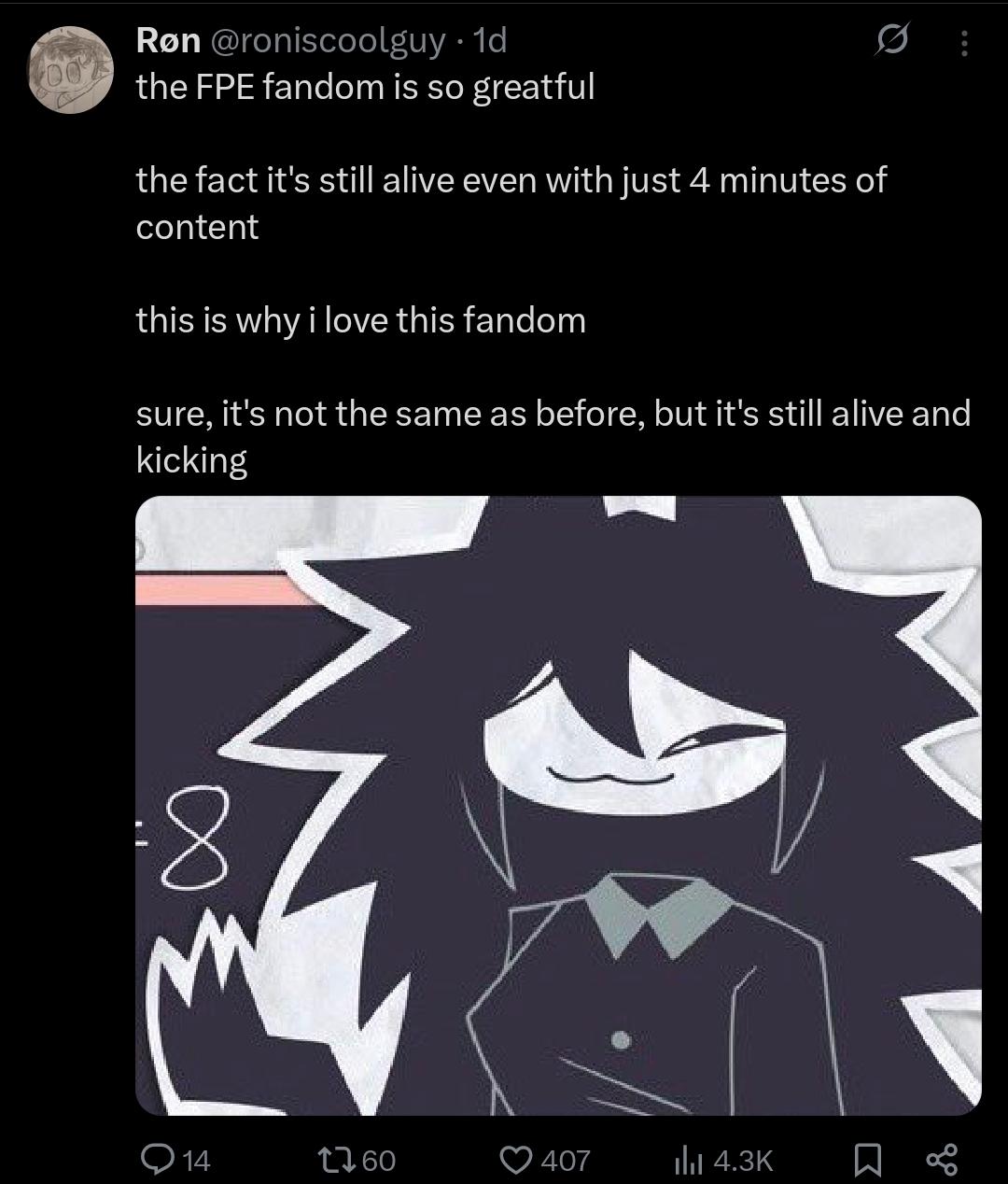Bookmark the post with the bookmark icon
Image resolution: width=1008 pixels, height=1184 pixels.
point(867,1160)
